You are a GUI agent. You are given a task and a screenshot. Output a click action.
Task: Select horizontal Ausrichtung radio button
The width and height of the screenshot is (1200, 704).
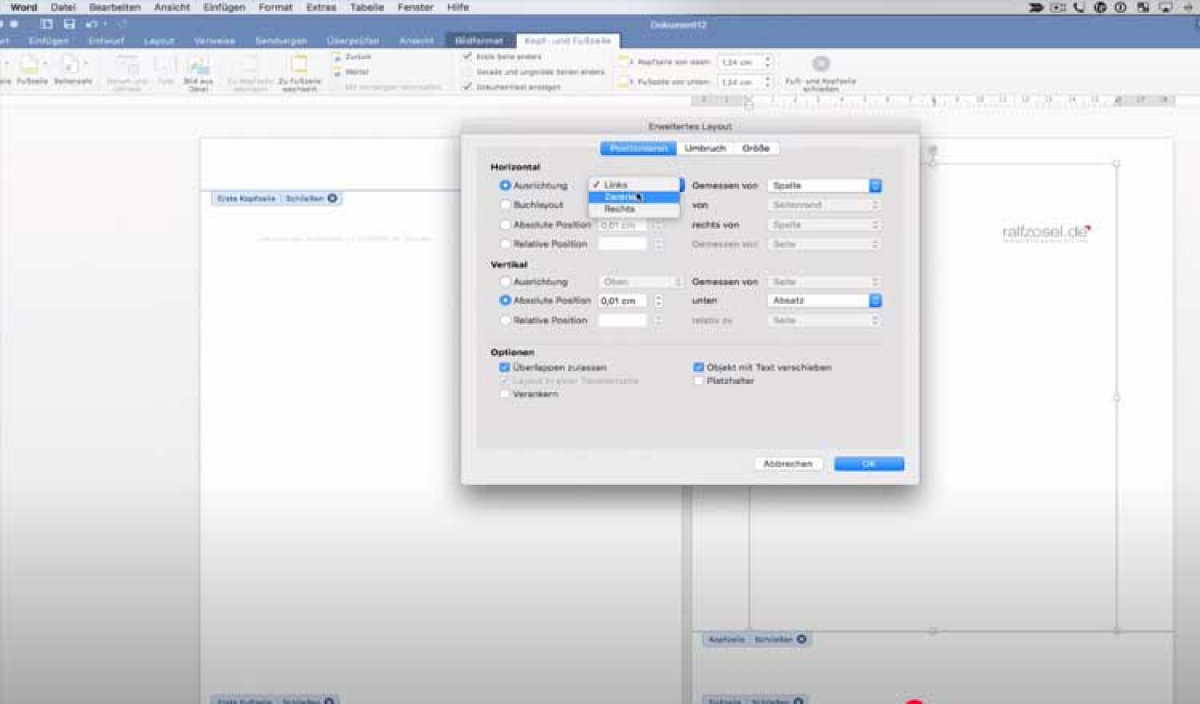coord(505,185)
